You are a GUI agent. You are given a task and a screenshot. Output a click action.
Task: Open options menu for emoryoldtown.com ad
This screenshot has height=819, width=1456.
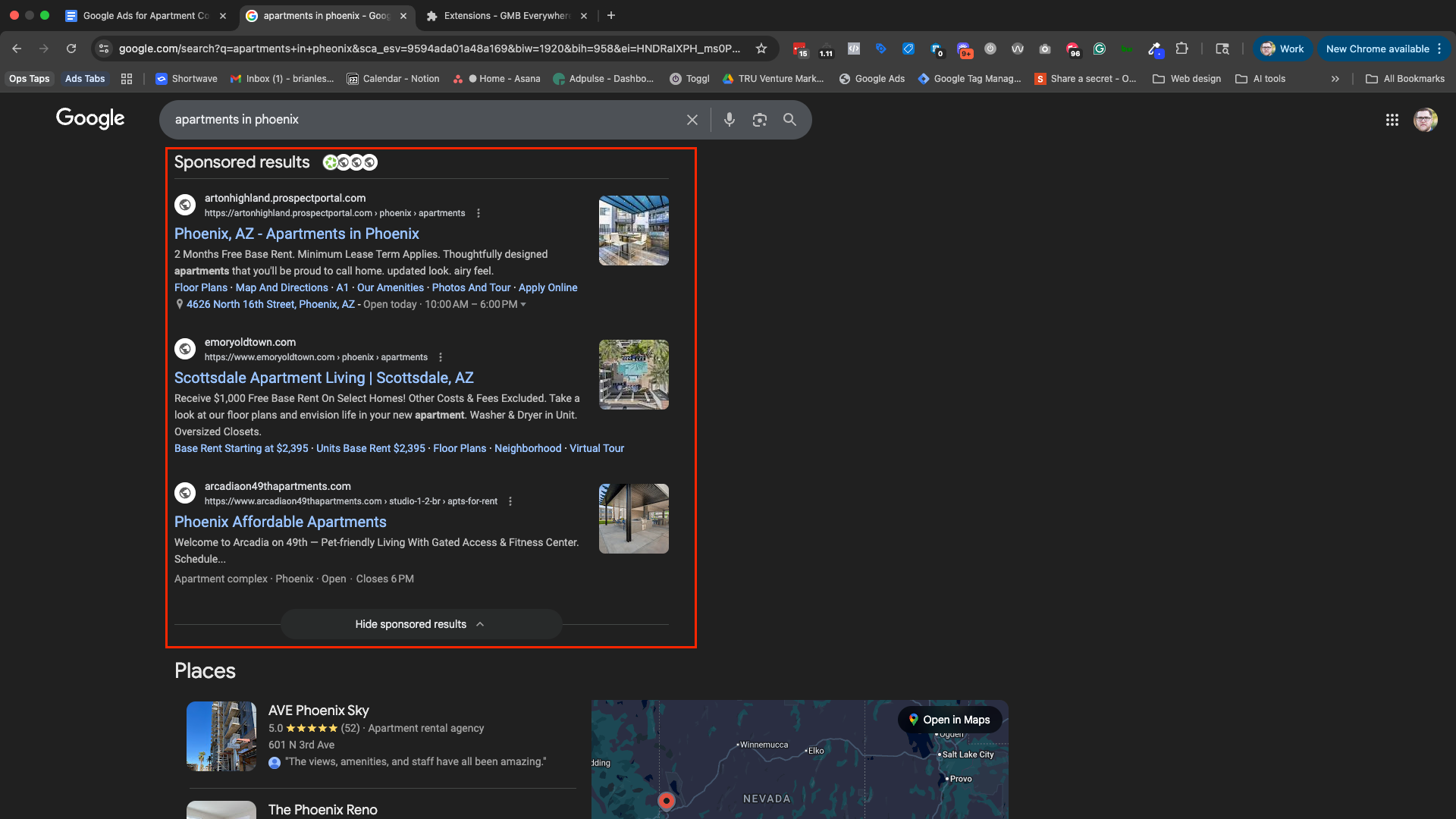click(441, 357)
